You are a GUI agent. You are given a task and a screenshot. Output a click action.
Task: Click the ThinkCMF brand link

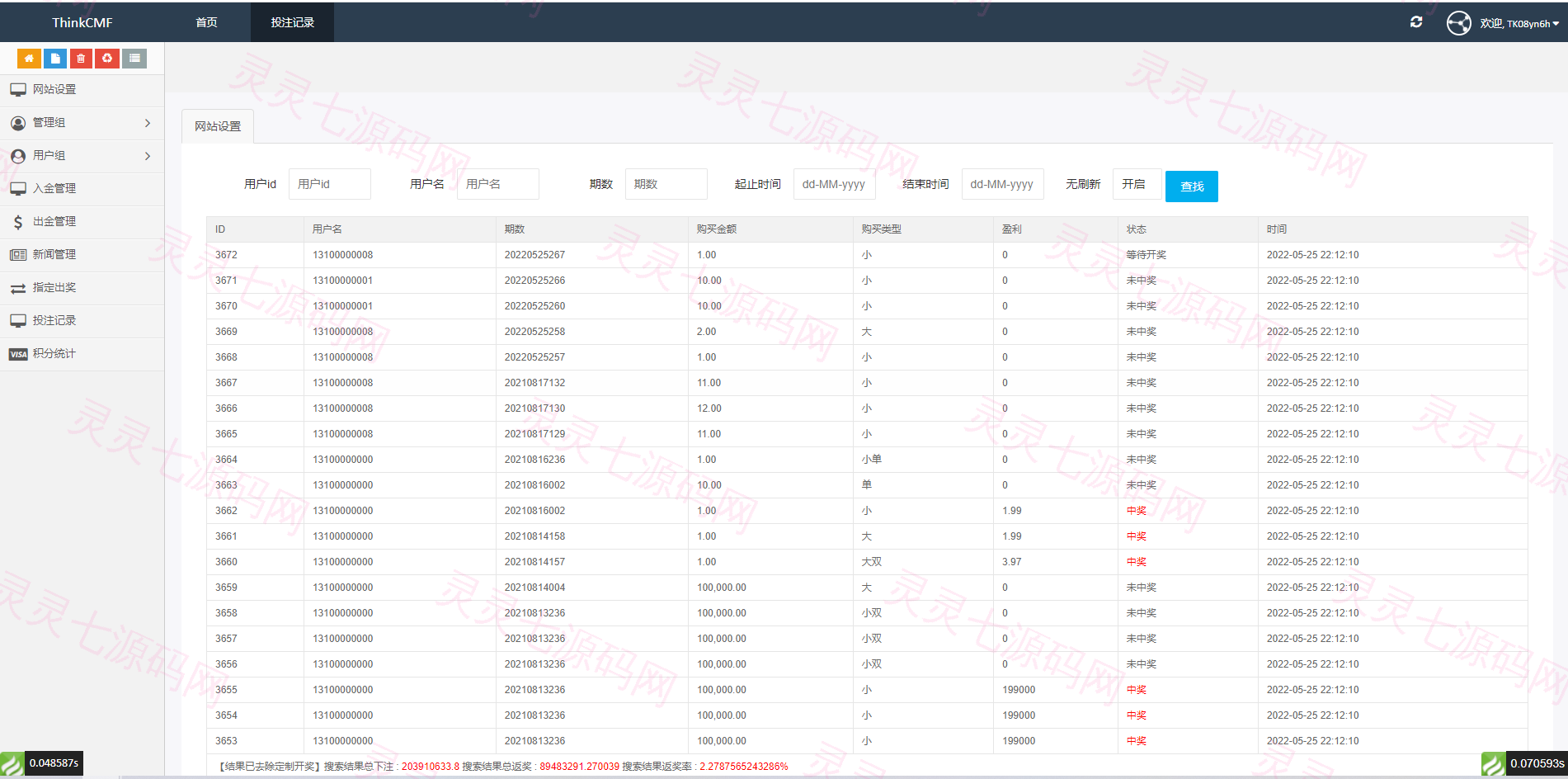pos(82,22)
